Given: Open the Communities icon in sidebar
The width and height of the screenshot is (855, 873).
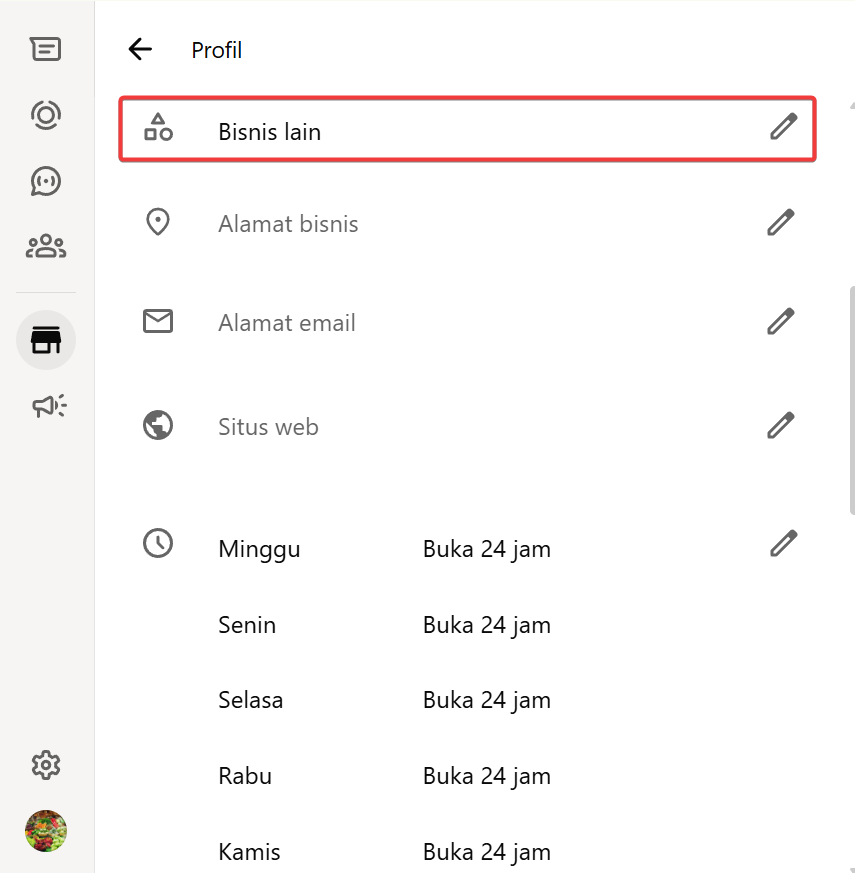Looking at the screenshot, I should point(46,246).
